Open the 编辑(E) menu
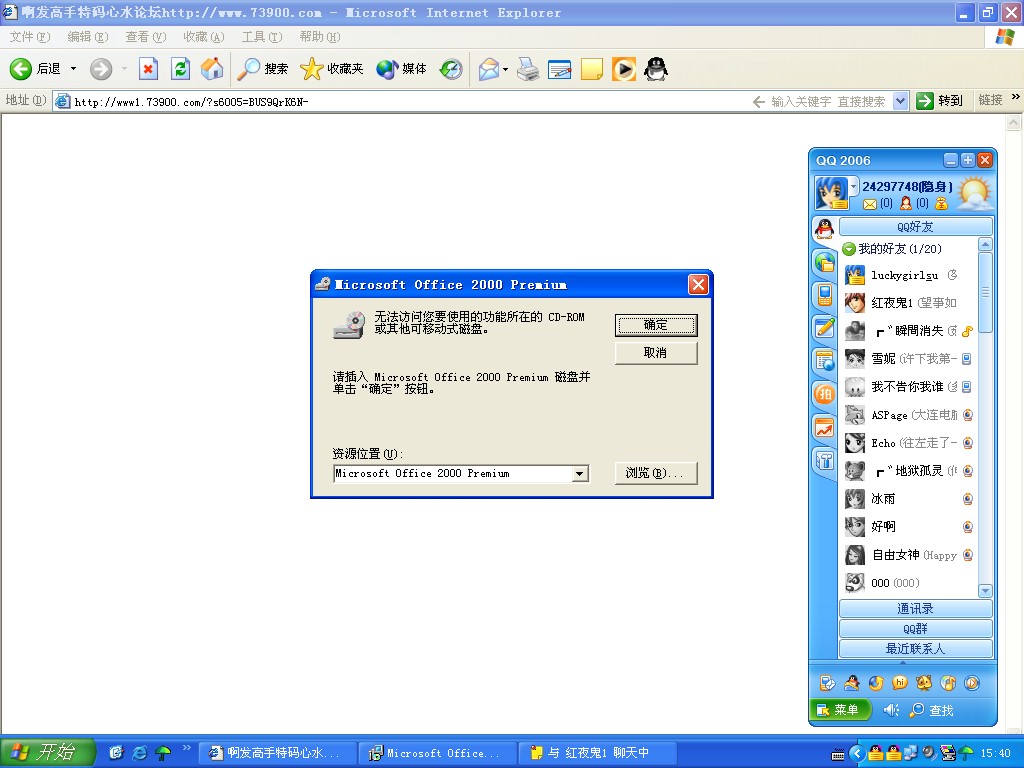The width and height of the screenshot is (1024, 768). (x=88, y=37)
